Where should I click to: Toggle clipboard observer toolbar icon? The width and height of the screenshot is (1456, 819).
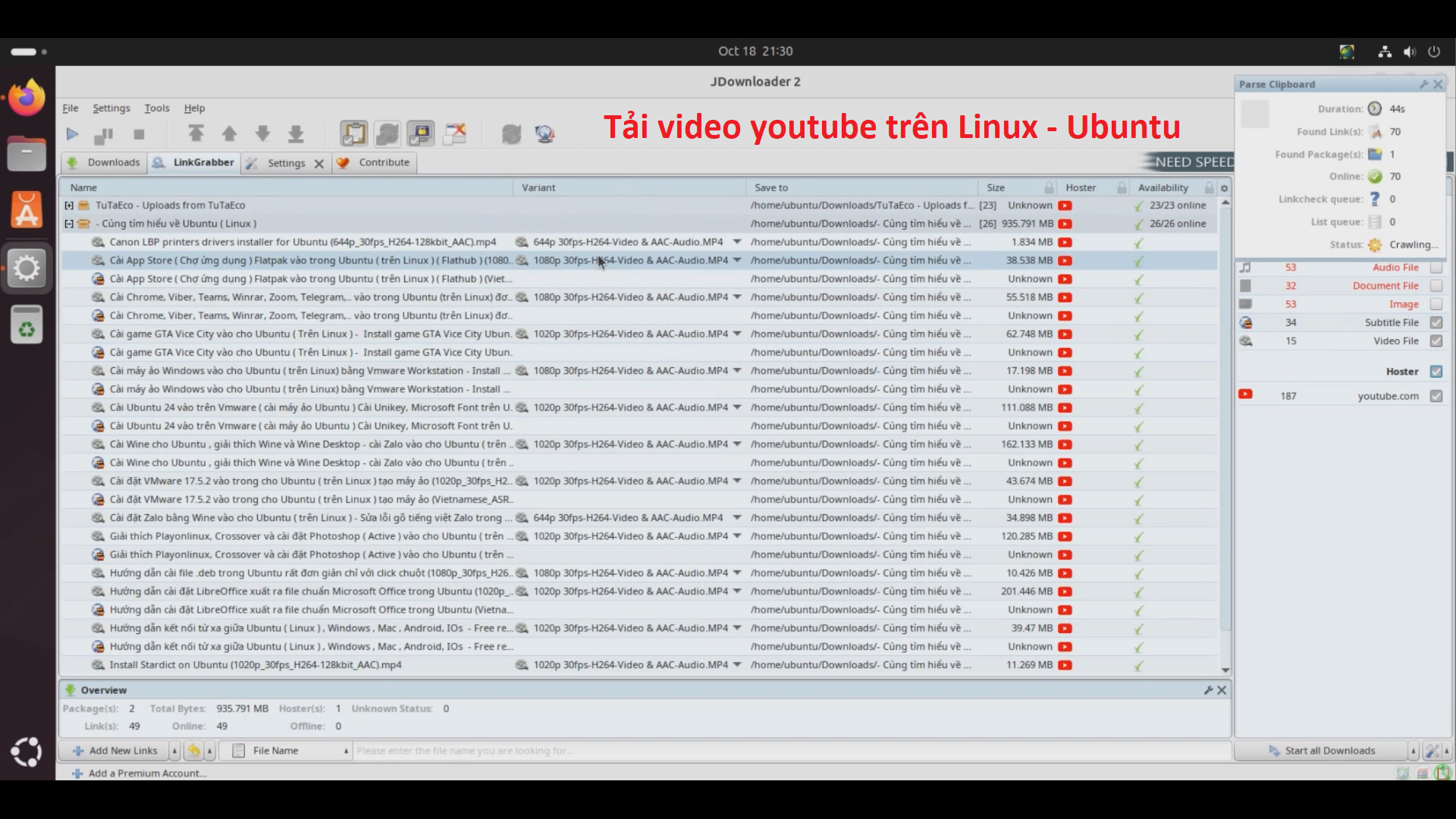tap(353, 134)
